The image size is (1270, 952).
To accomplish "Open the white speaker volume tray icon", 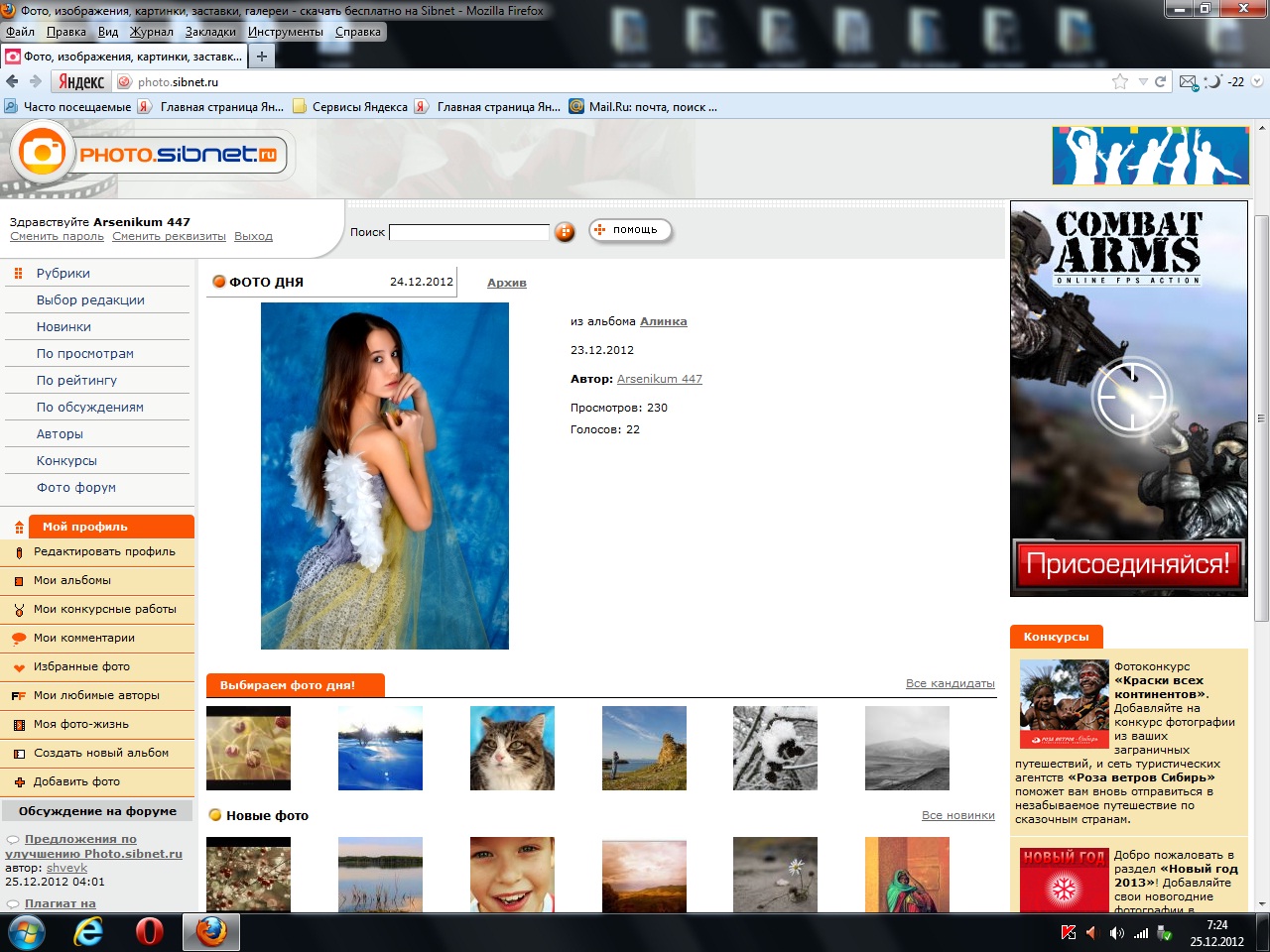I will click(1116, 933).
